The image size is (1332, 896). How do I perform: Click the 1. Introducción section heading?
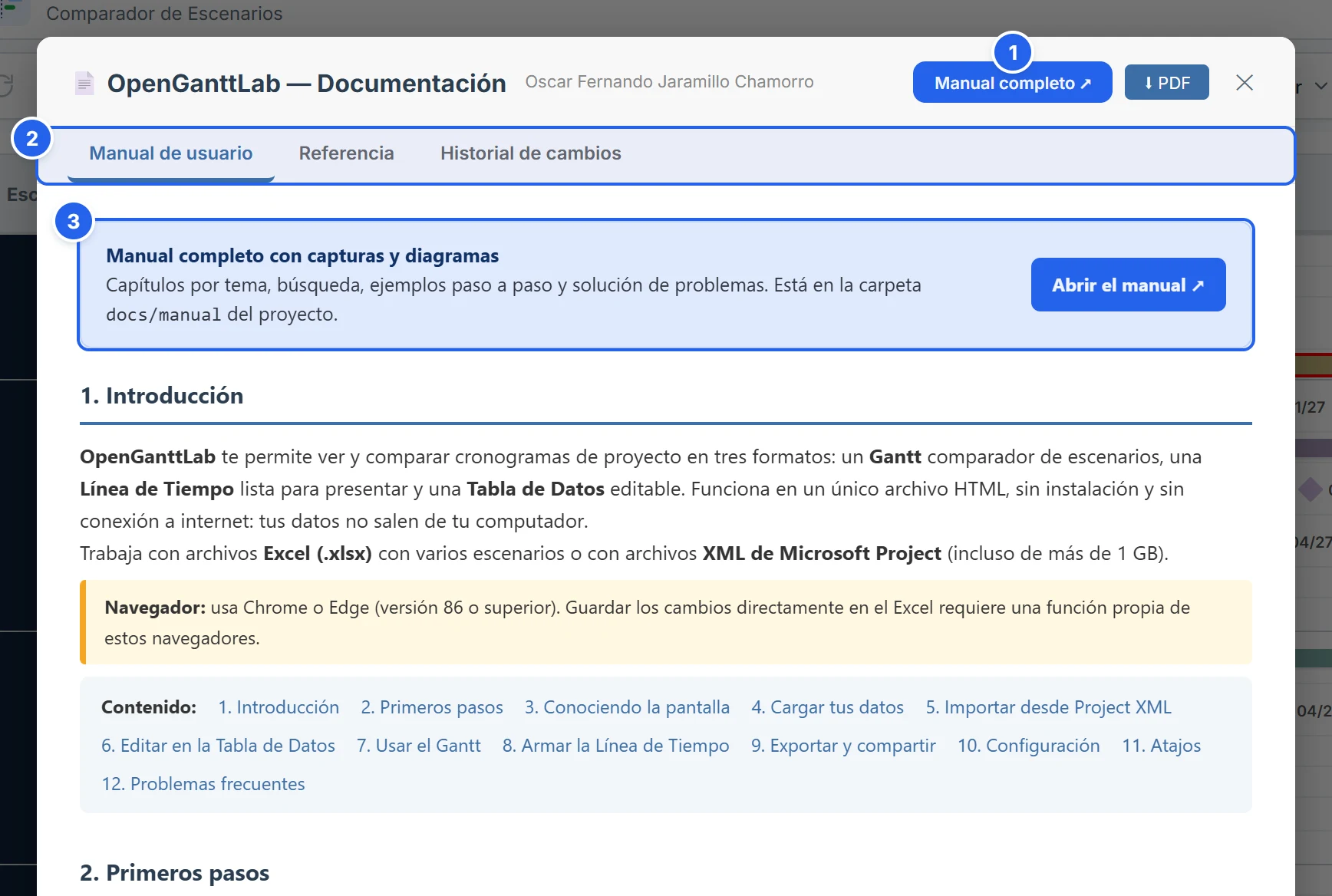(162, 396)
